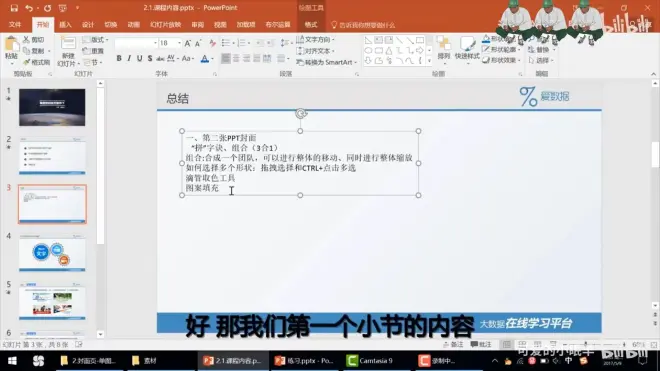Click 替换 (Replace) in editing group
The width and height of the screenshot is (660, 371).
pos(541,50)
